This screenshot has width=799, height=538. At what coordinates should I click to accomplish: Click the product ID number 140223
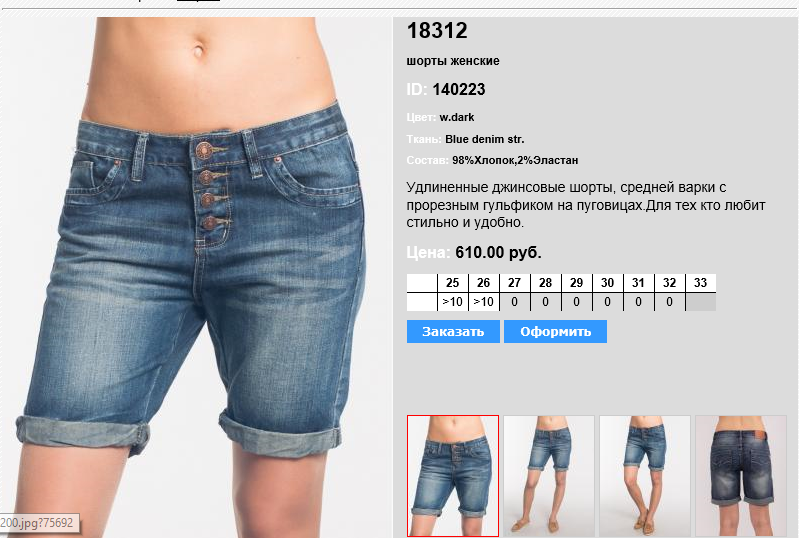(459, 90)
